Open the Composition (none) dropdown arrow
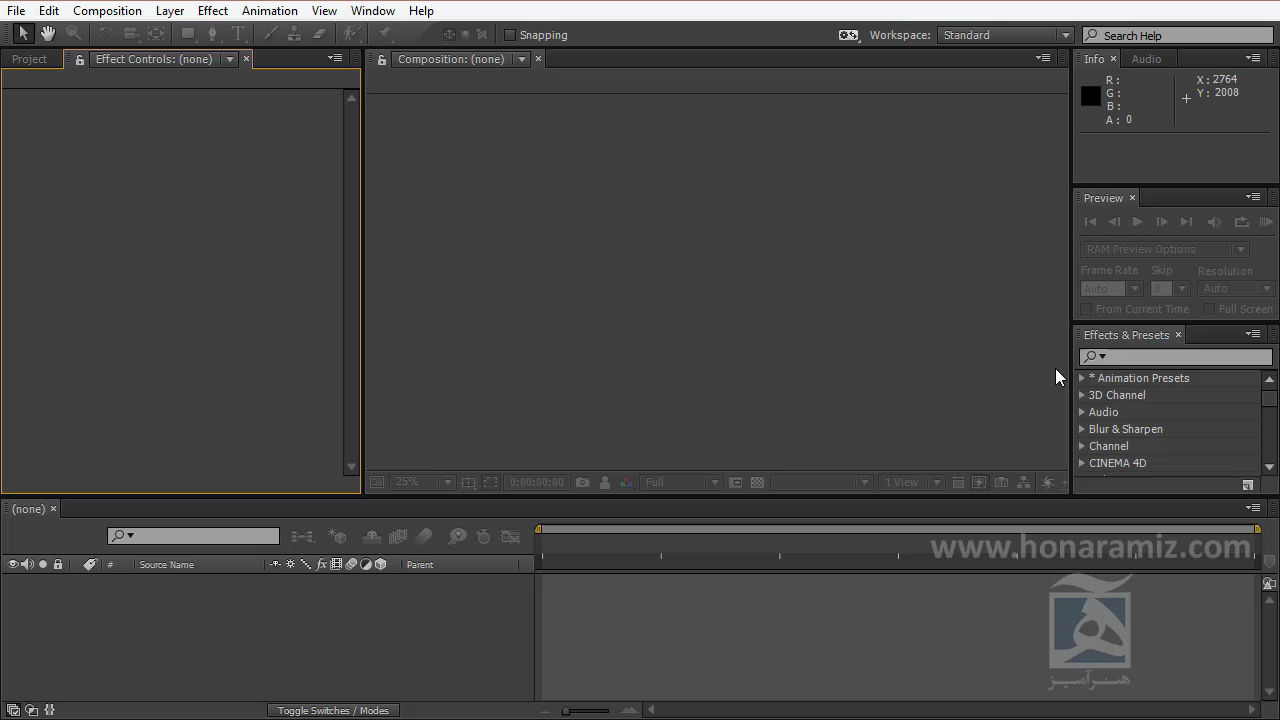The width and height of the screenshot is (1280, 720). click(522, 59)
